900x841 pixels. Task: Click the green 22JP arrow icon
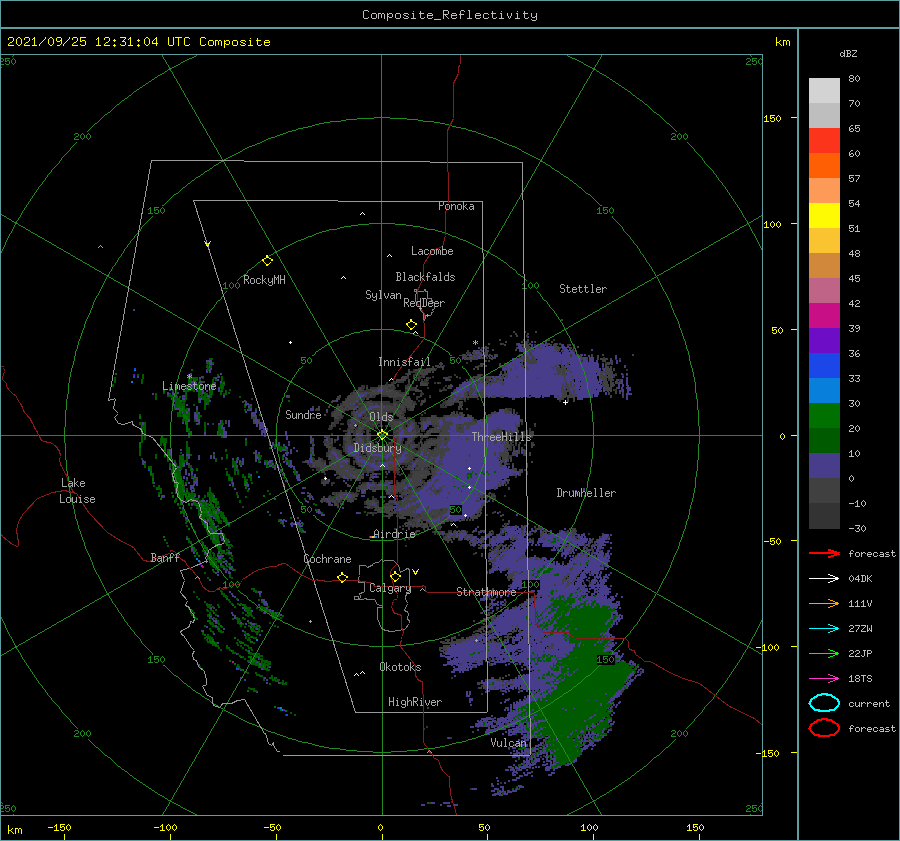pyautogui.click(x=824, y=653)
